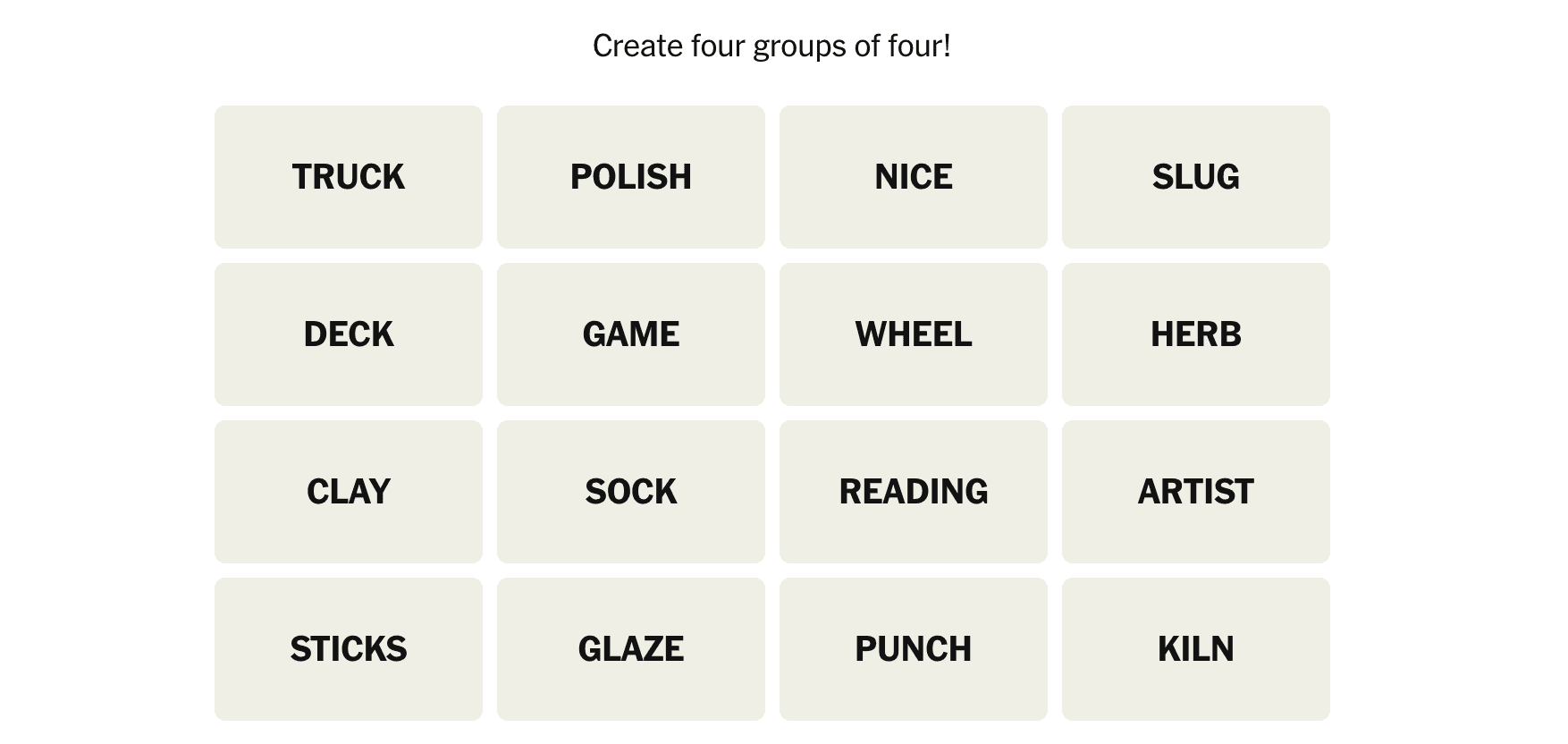Select the STICKS tile
Viewport: 1568px width, 744px height.
[x=349, y=649]
